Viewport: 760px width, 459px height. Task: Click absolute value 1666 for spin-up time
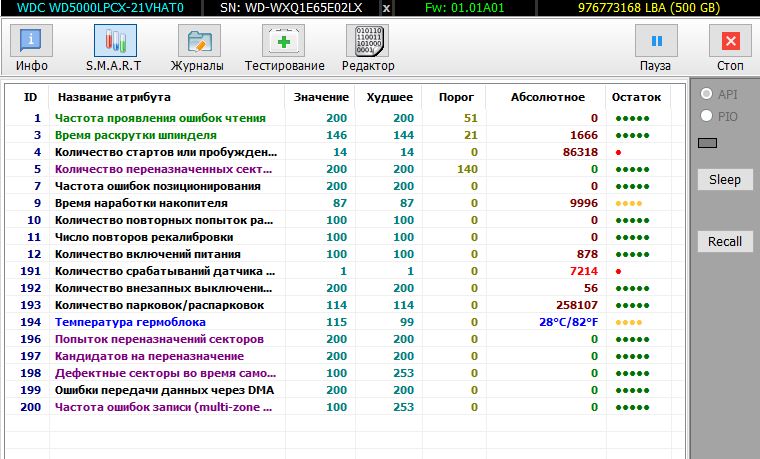point(584,135)
